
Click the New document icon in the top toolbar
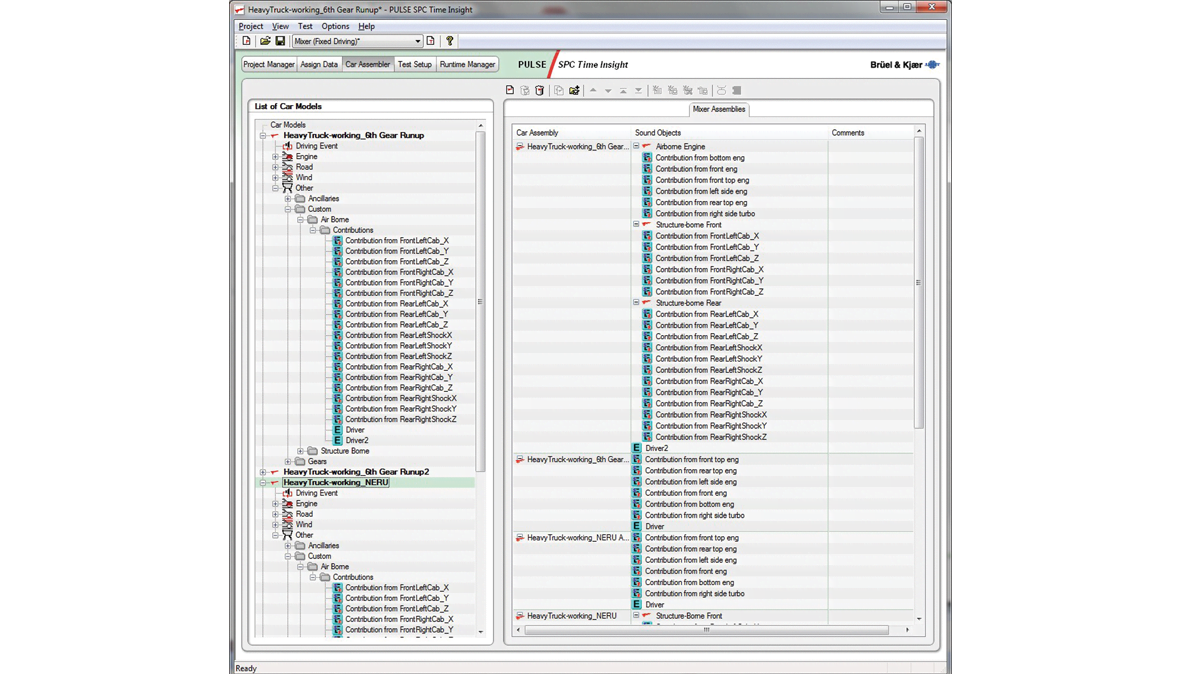(x=247, y=41)
